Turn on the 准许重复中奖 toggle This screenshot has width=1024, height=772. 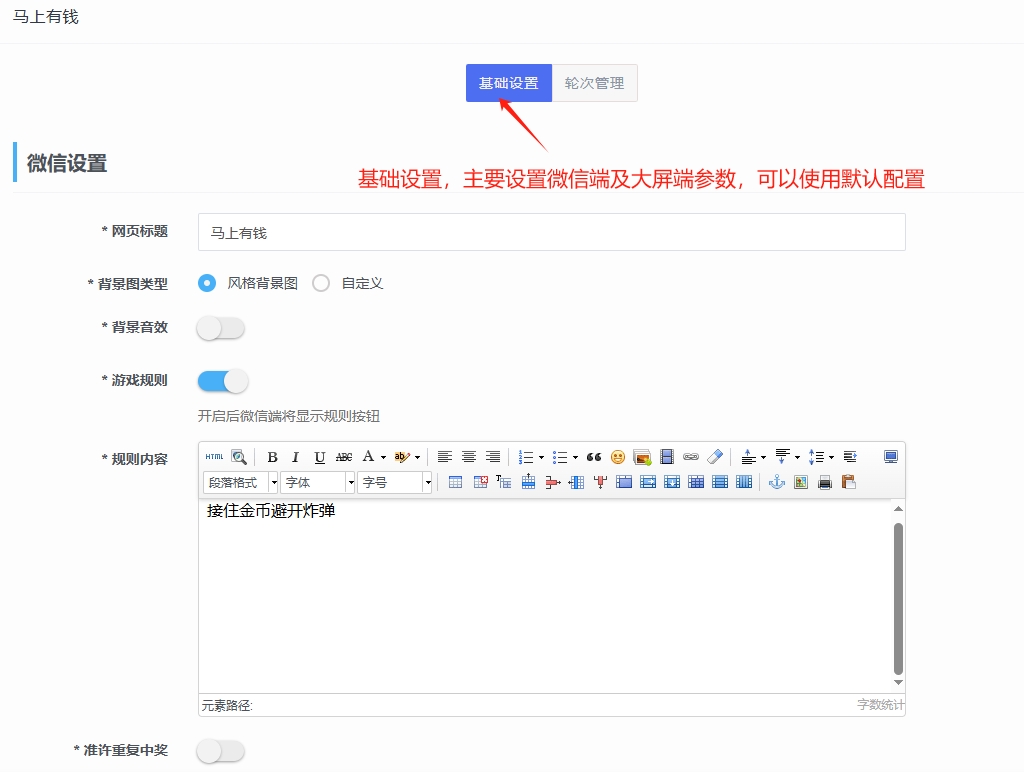(x=220, y=751)
